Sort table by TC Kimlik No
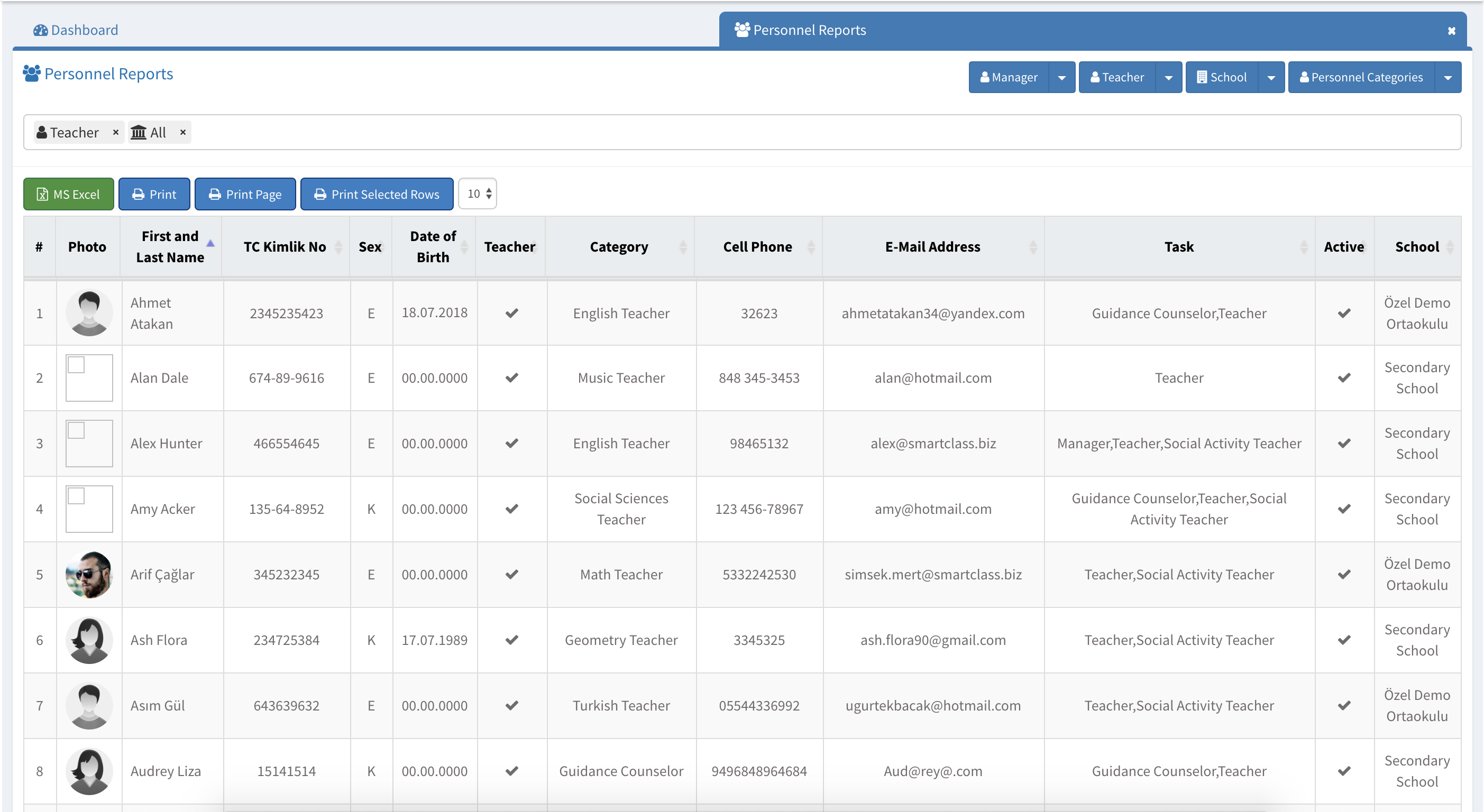 285,247
